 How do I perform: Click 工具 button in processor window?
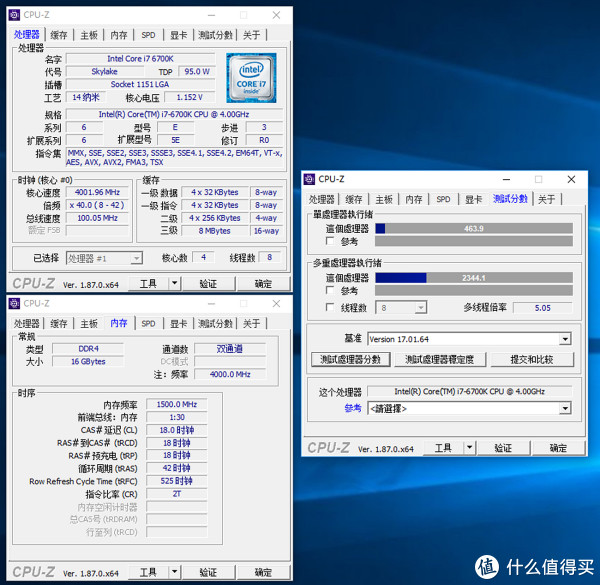[148, 284]
